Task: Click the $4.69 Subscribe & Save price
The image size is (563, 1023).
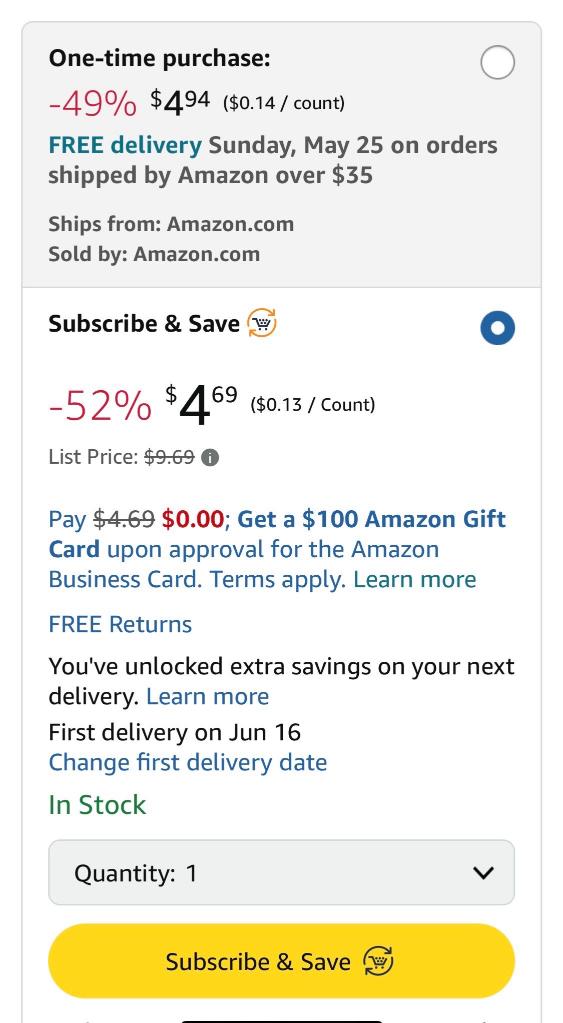Action: pyautogui.click(x=202, y=405)
